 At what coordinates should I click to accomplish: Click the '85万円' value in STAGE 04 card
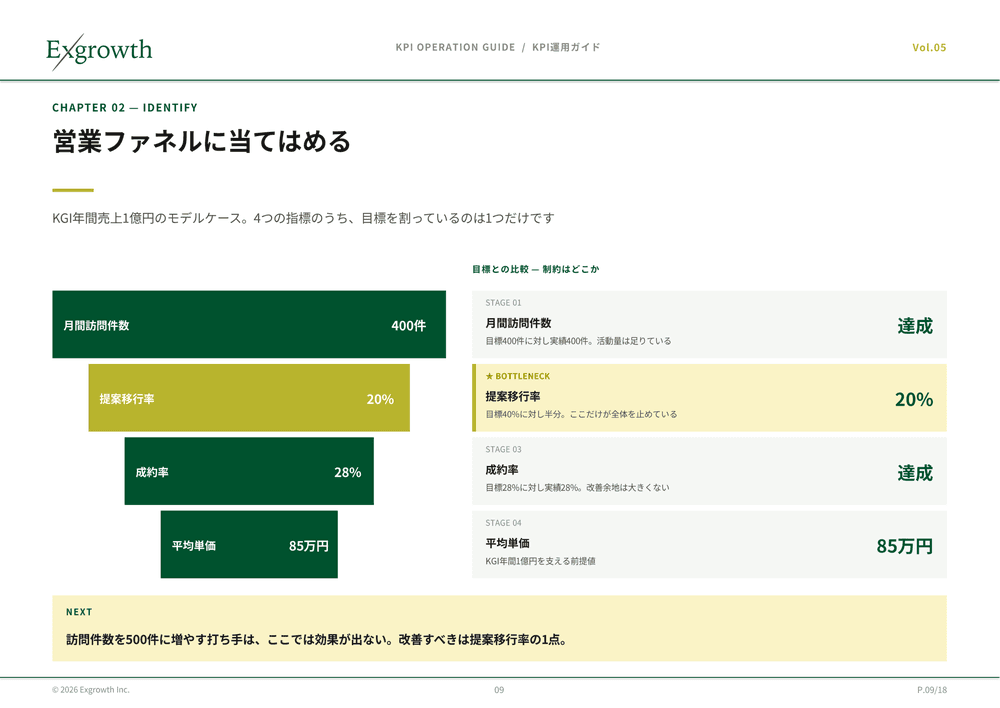click(x=905, y=546)
